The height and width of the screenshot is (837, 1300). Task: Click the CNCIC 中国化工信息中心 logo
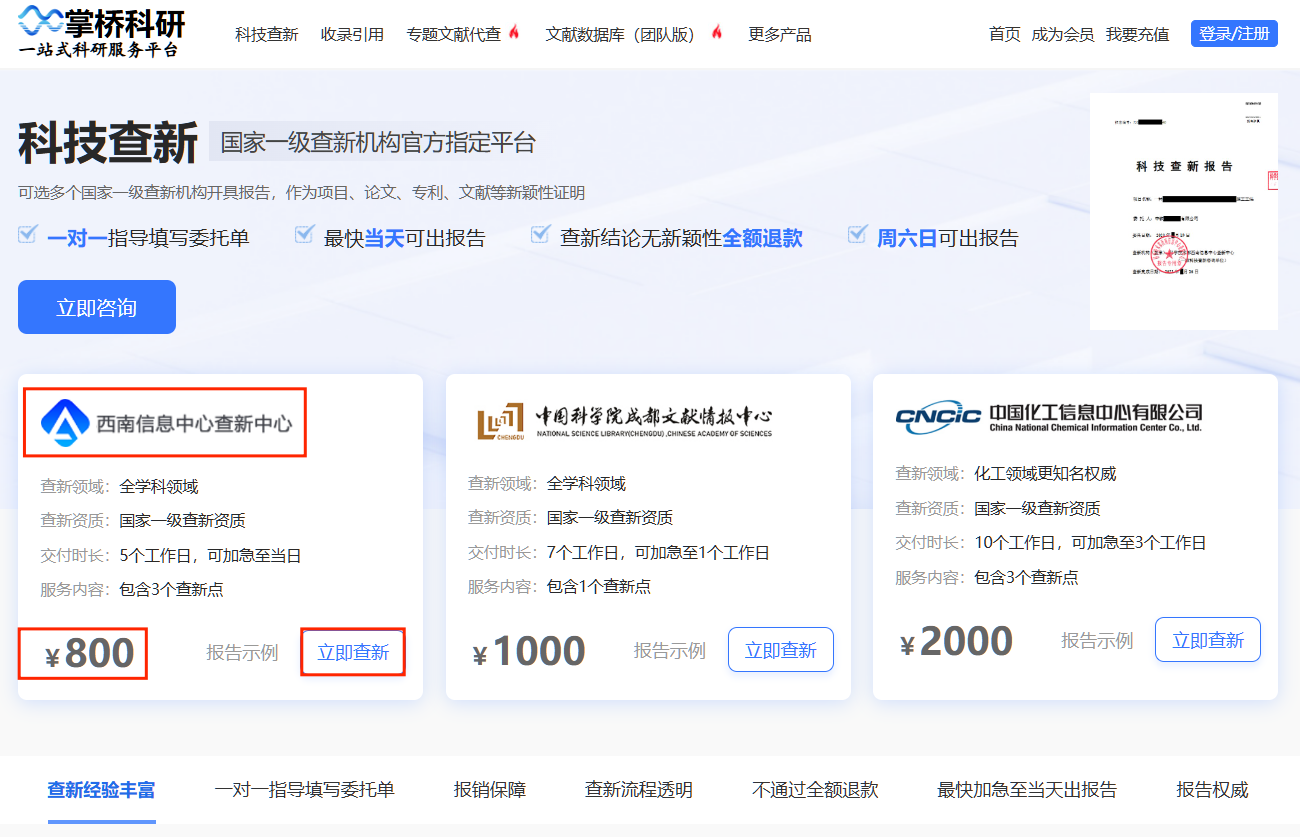click(x=1049, y=417)
